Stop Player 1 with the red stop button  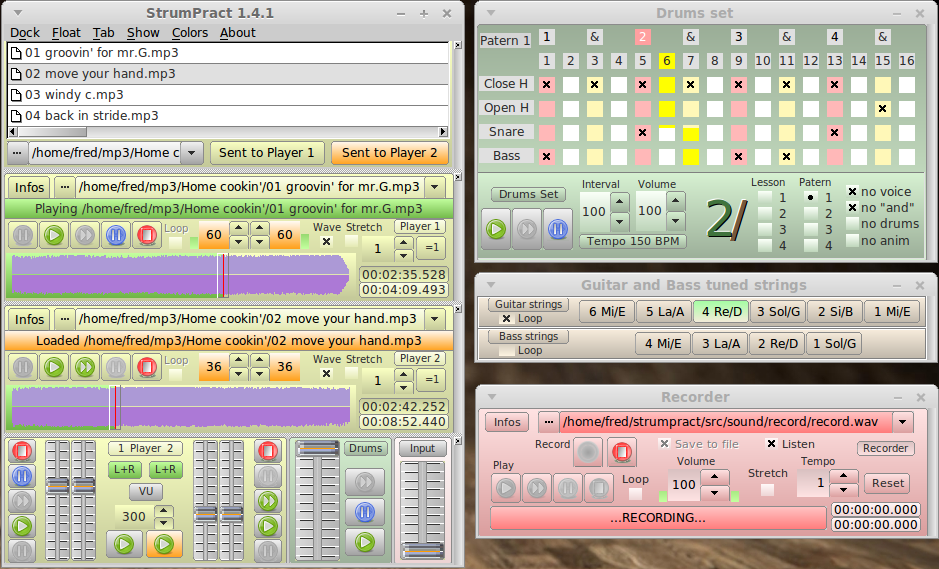(147, 236)
